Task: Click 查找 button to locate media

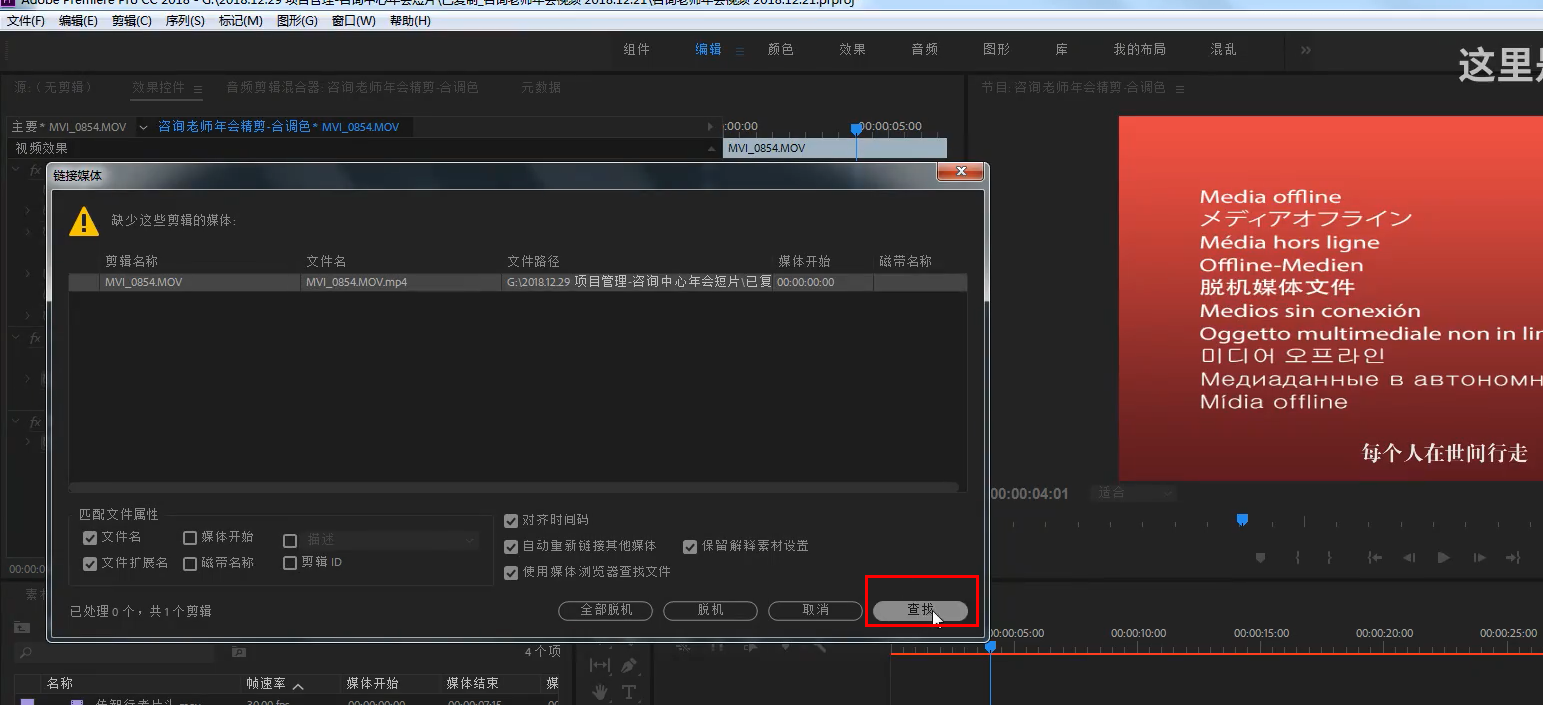Action: [x=920, y=610]
